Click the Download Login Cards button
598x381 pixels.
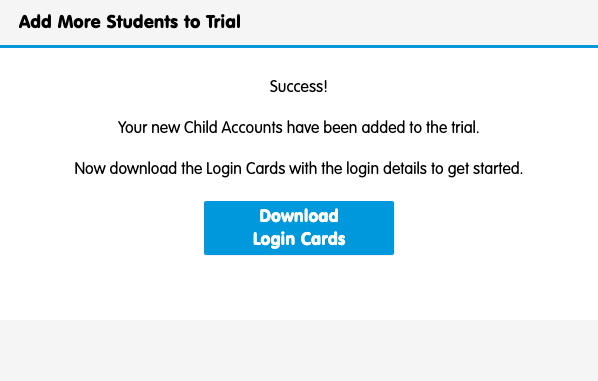coord(299,228)
